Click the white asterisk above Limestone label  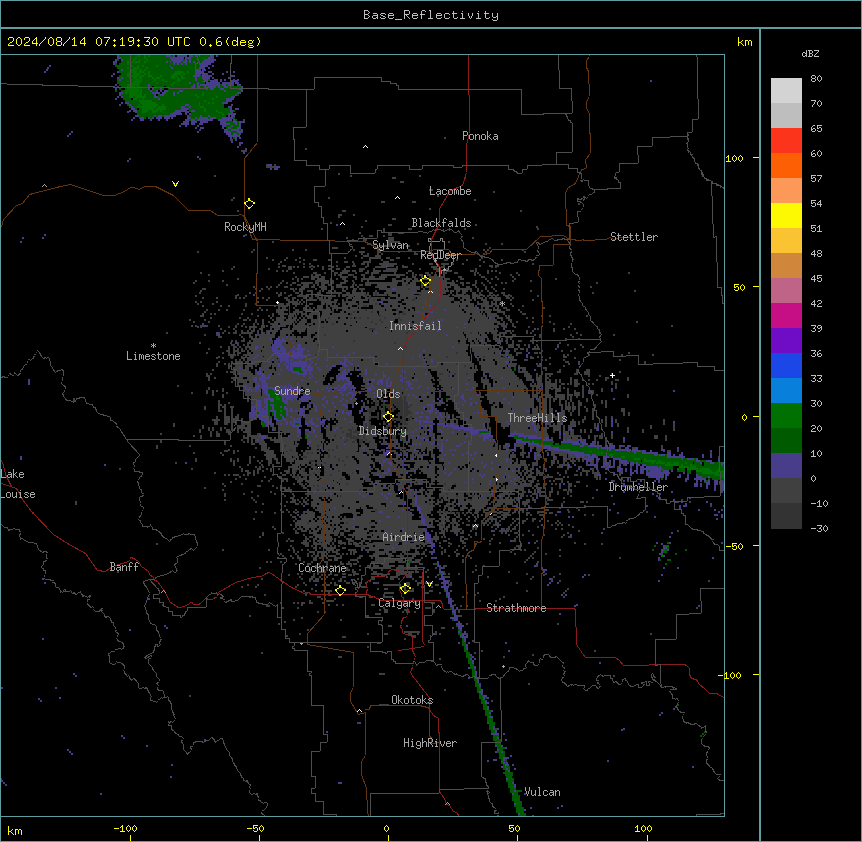[153, 346]
